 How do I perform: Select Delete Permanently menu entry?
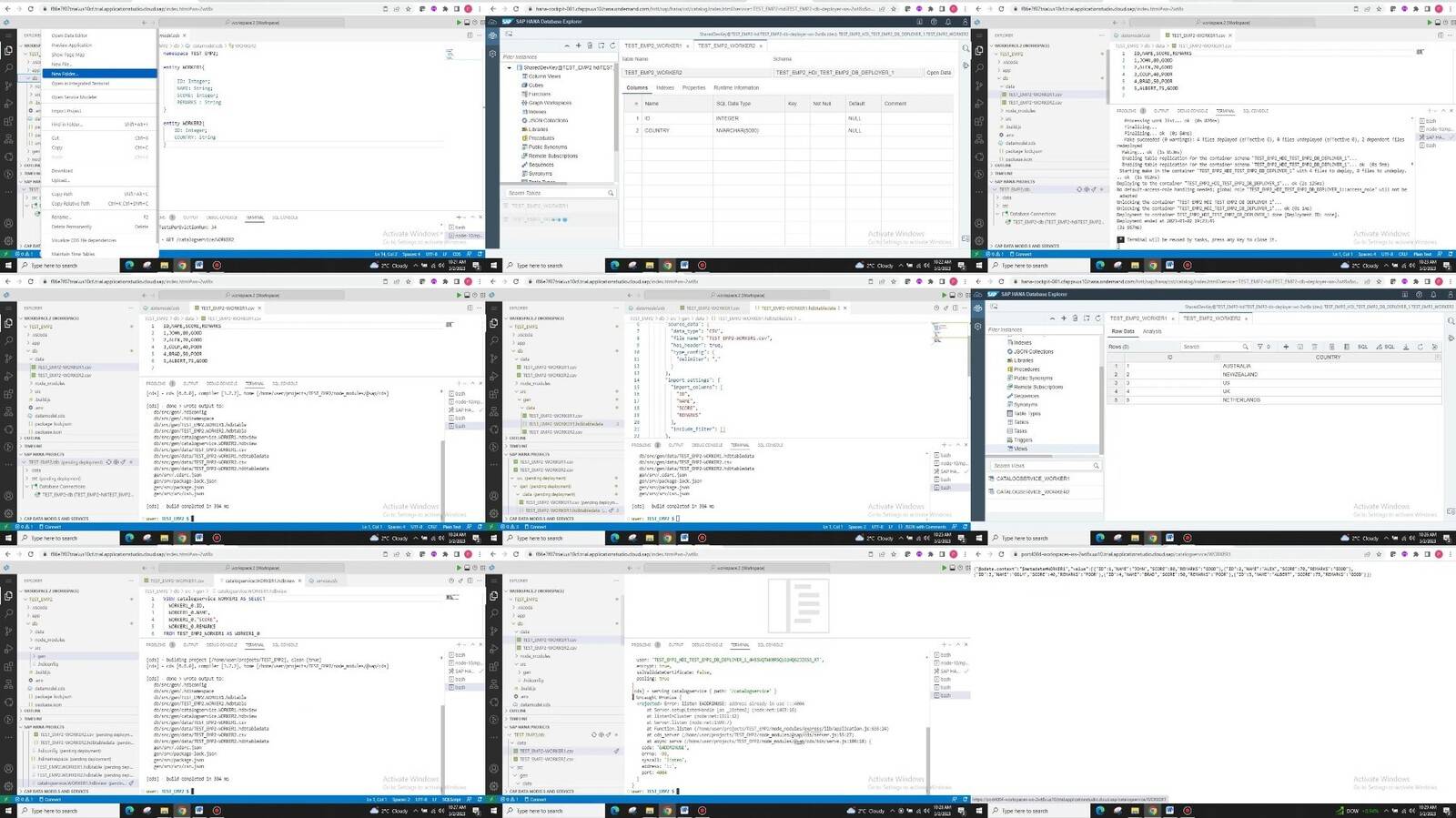pos(98,227)
